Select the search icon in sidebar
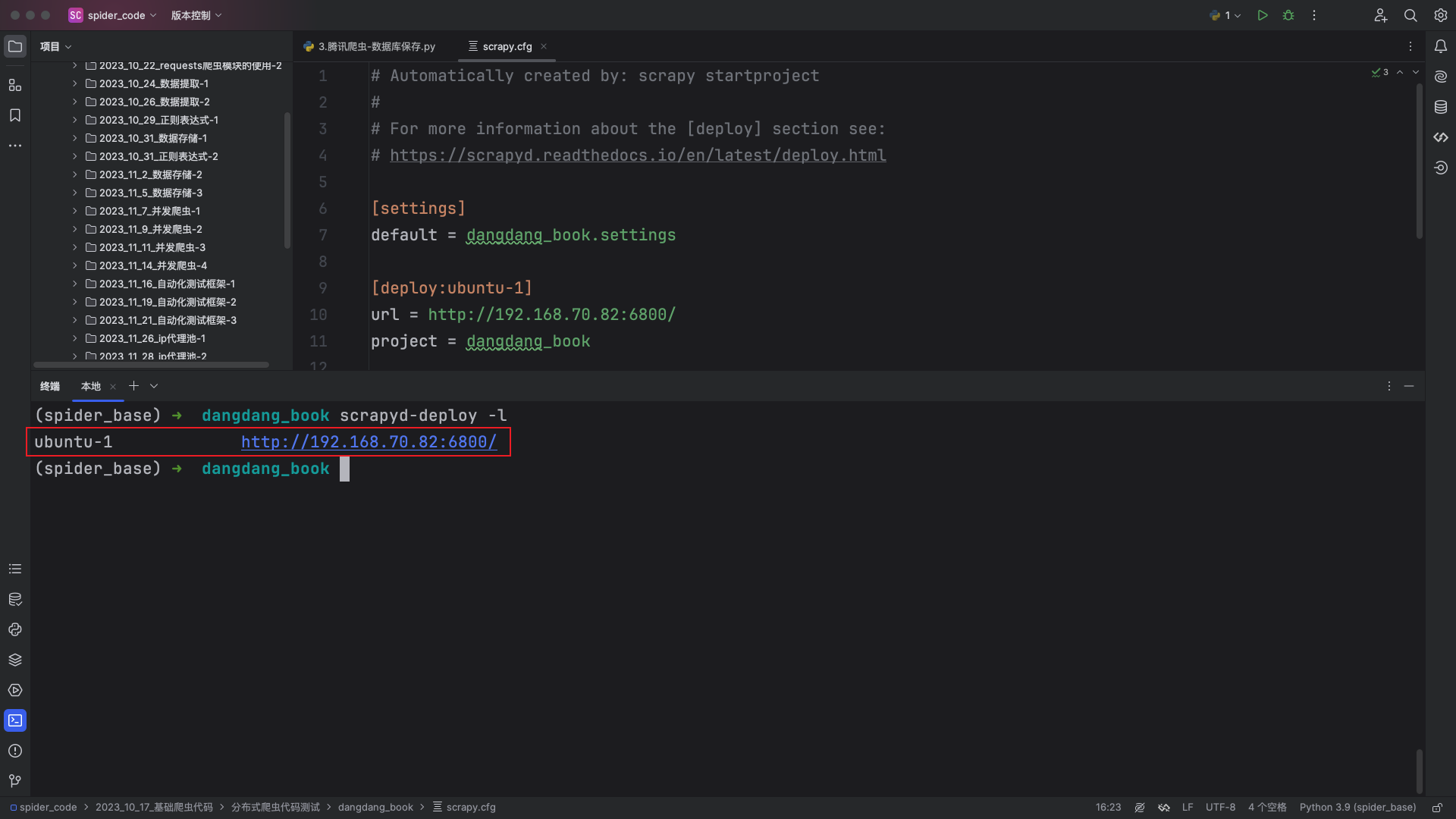The width and height of the screenshot is (1456, 819). pos(1410,15)
